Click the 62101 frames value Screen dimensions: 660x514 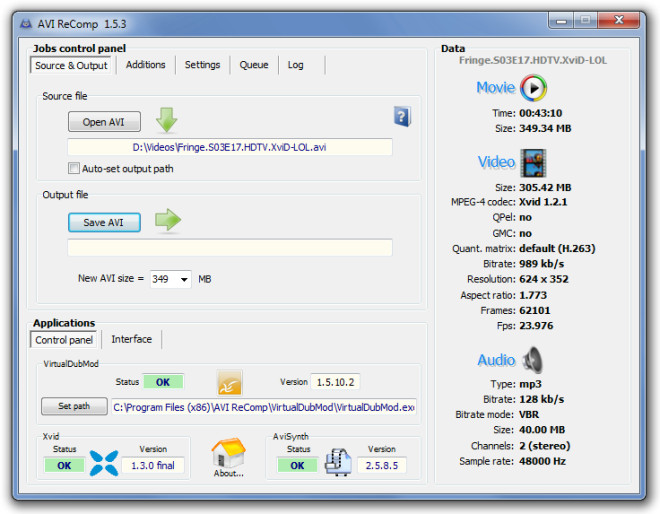coord(535,311)
